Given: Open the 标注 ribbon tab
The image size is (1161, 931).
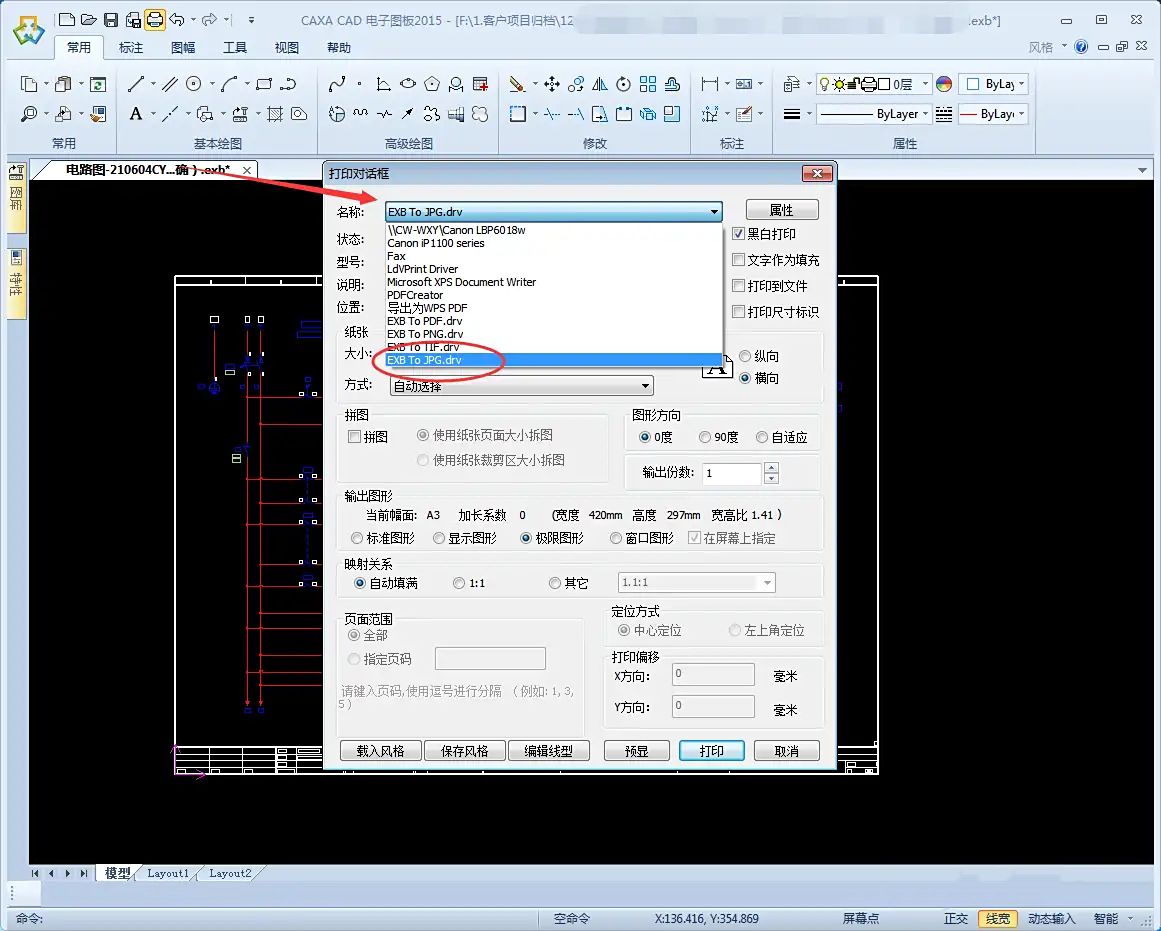Looking at the screenshot, I should [x=131, y=47].
